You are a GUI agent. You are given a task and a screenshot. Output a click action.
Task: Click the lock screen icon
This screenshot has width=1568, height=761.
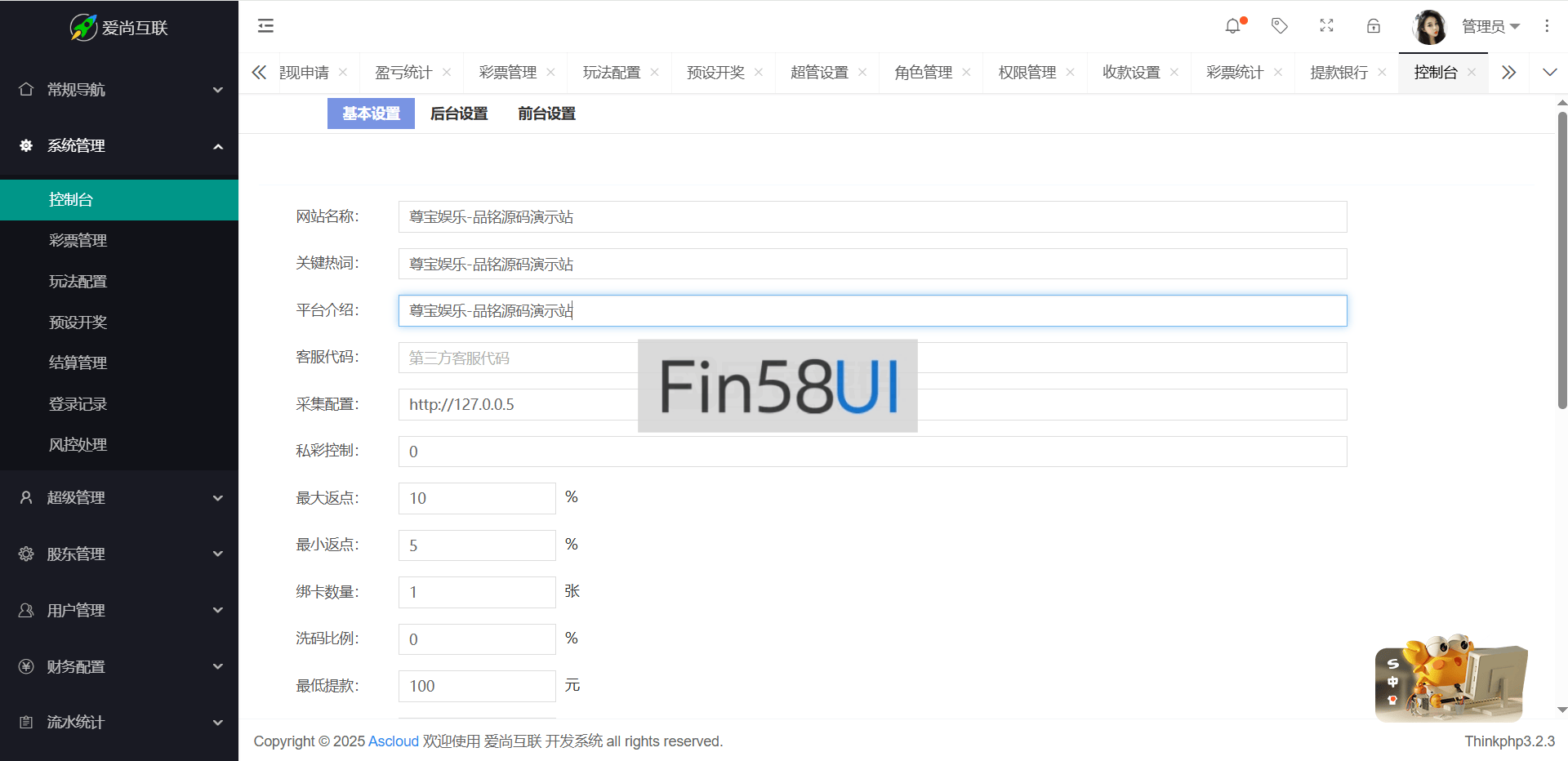(x=1374, y=26)
